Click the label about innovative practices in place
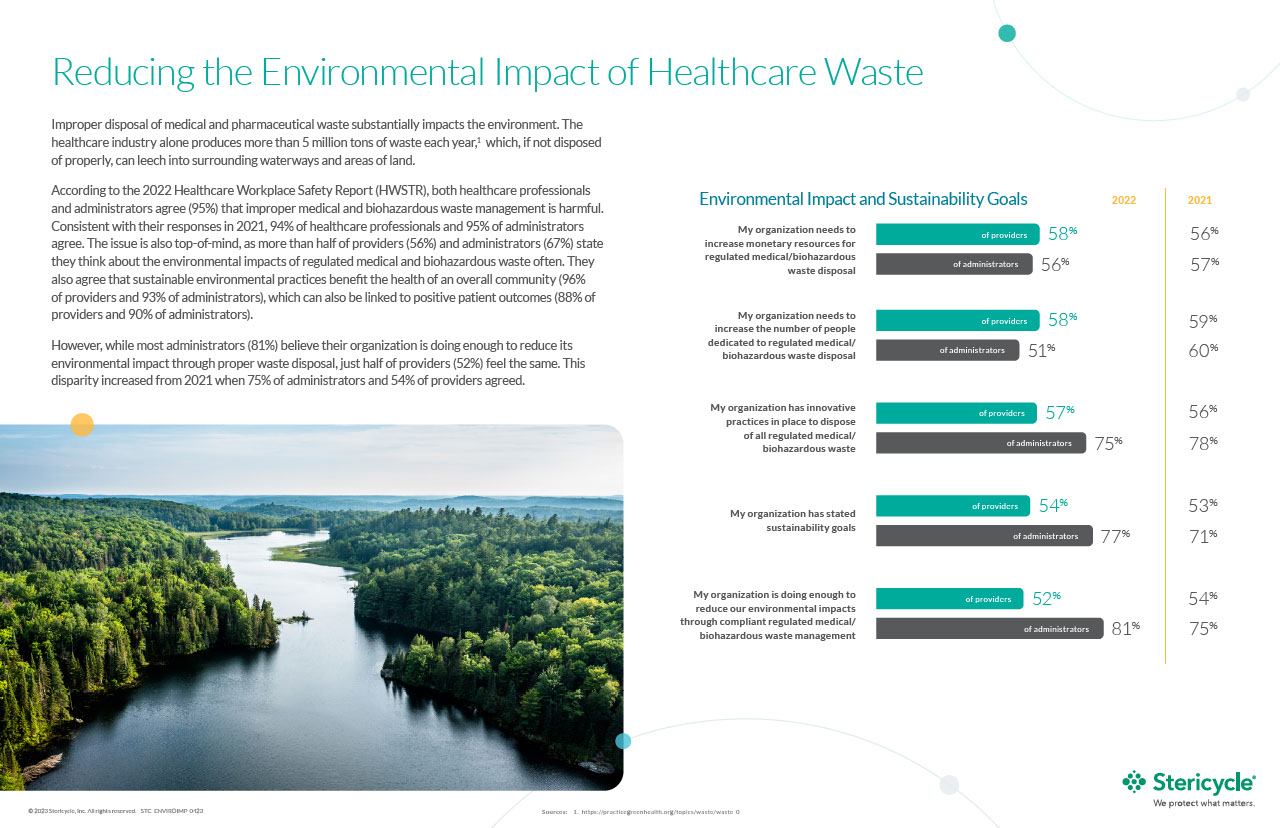Screen dimensions: 1280x828 coord(783,428)
